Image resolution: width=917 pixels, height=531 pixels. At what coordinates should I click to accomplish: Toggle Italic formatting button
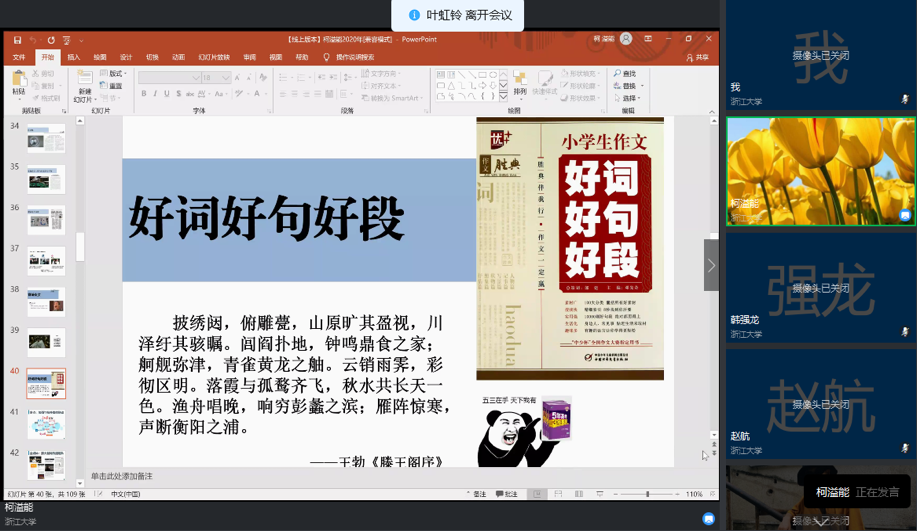point(156,94)
